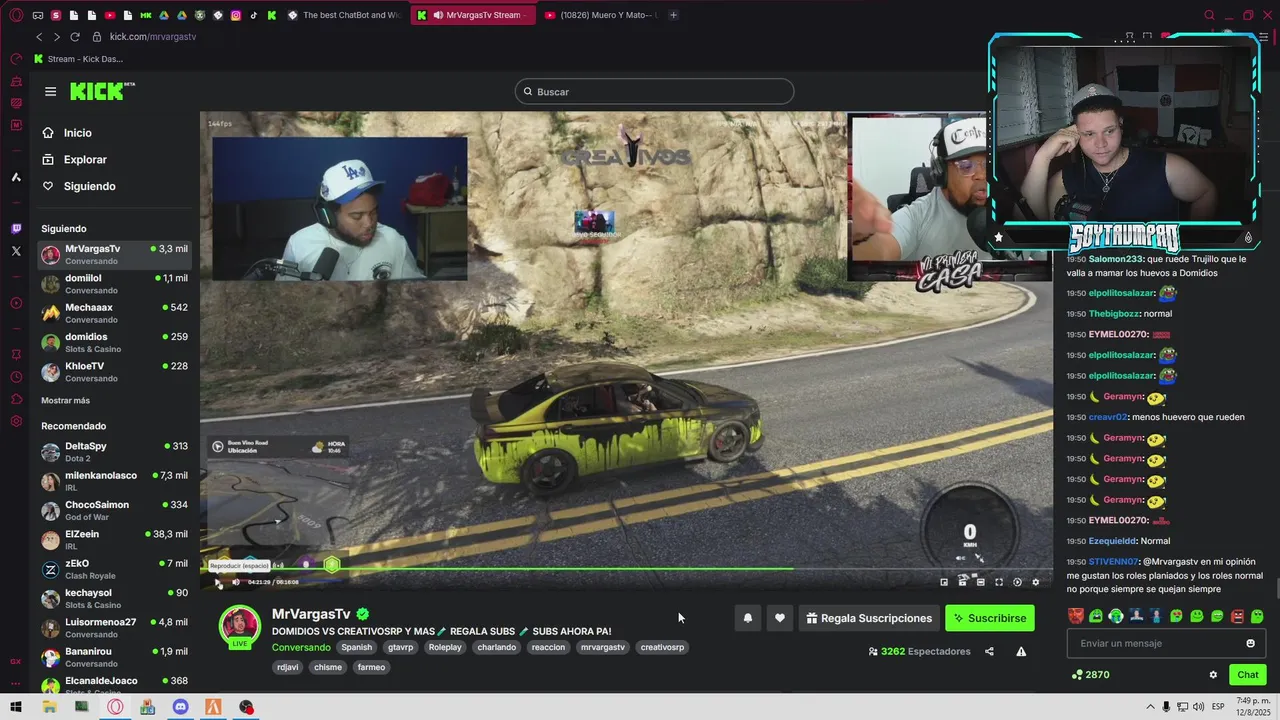The height and width of the screenshot is (720, 1280).
Task: Open Windows Start menu
Action: pos(16,707)
